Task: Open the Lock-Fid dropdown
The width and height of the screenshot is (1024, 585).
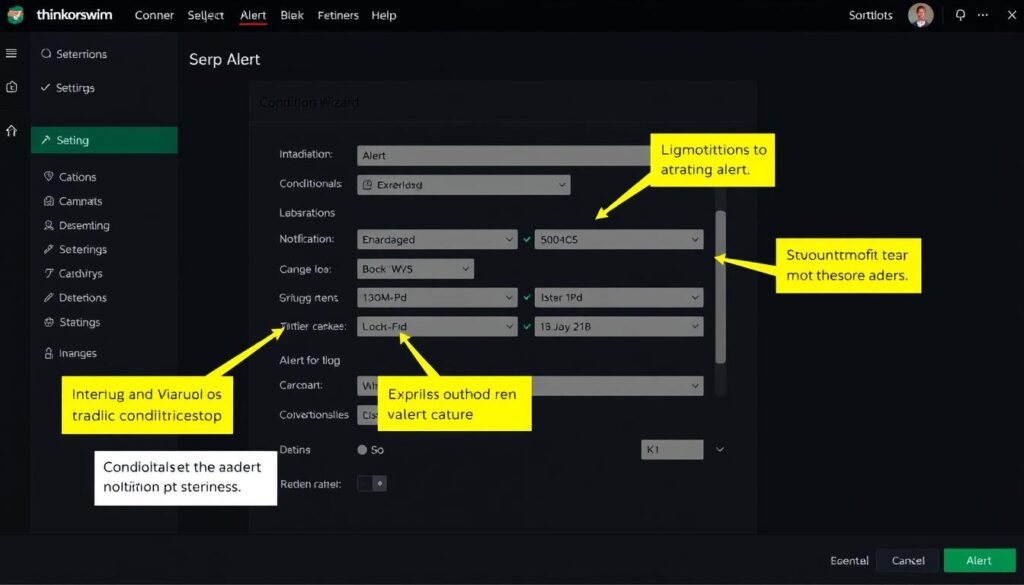Action: click(438, 326)
